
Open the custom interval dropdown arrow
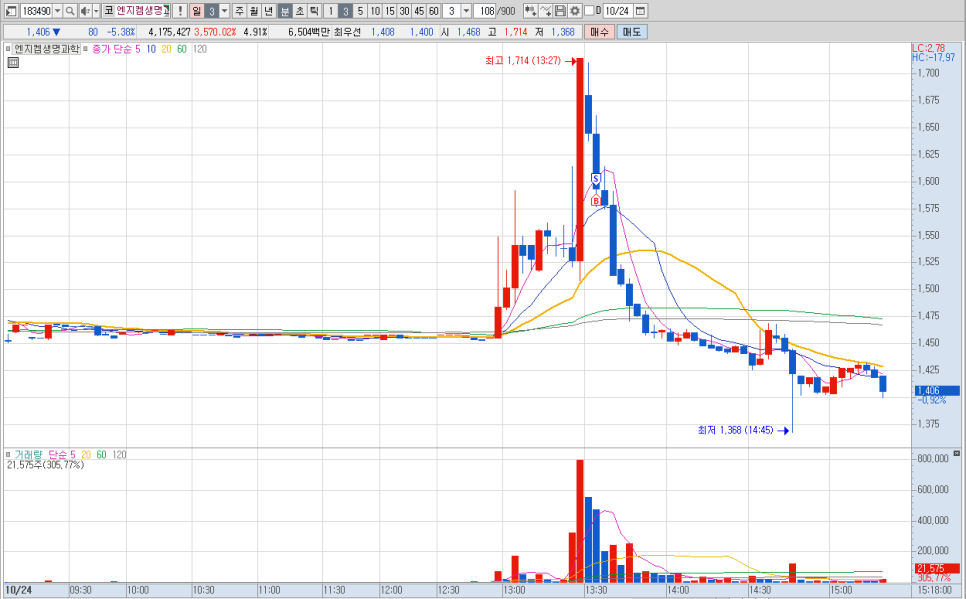point(466,11)
